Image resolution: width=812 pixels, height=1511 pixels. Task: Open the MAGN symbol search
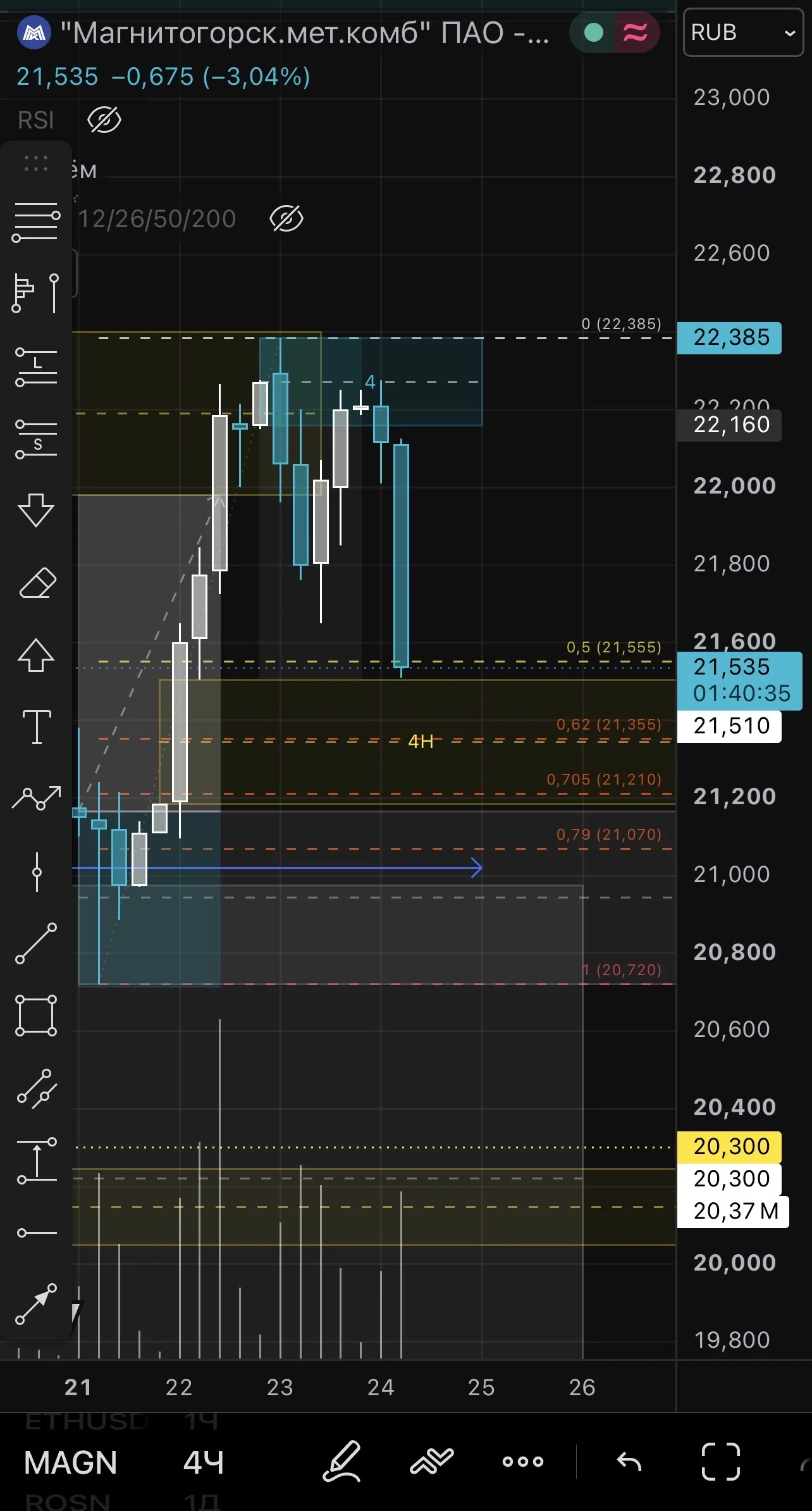pos(70,1462)
